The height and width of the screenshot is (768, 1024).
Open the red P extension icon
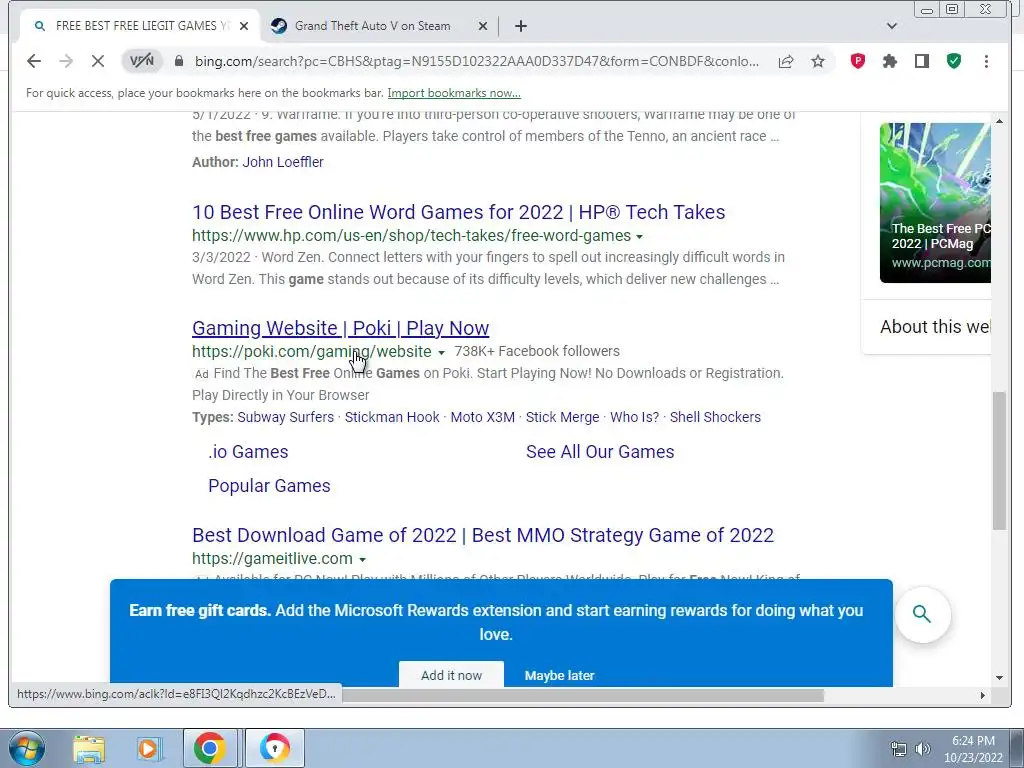(857, 61)
